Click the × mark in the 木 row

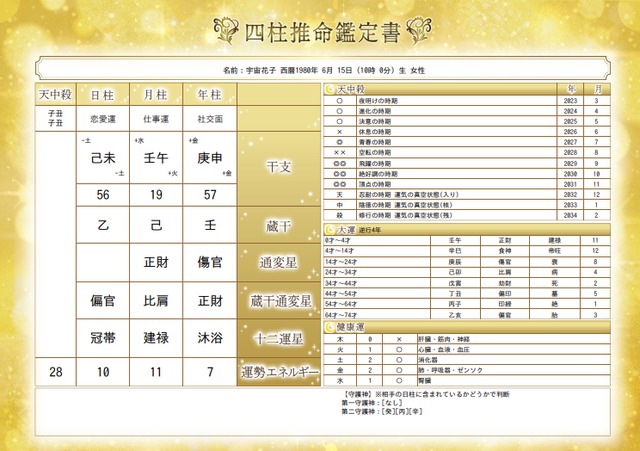tap(399, 339)
